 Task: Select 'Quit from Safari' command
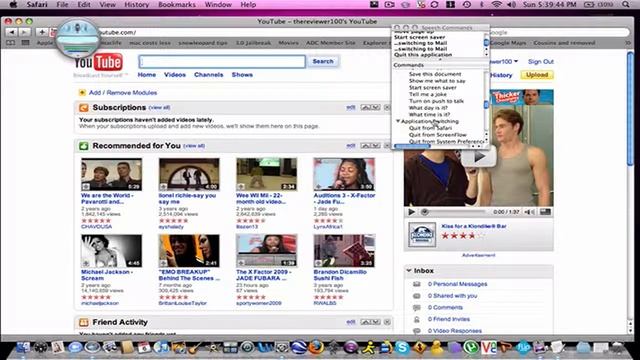click(430, 128)
